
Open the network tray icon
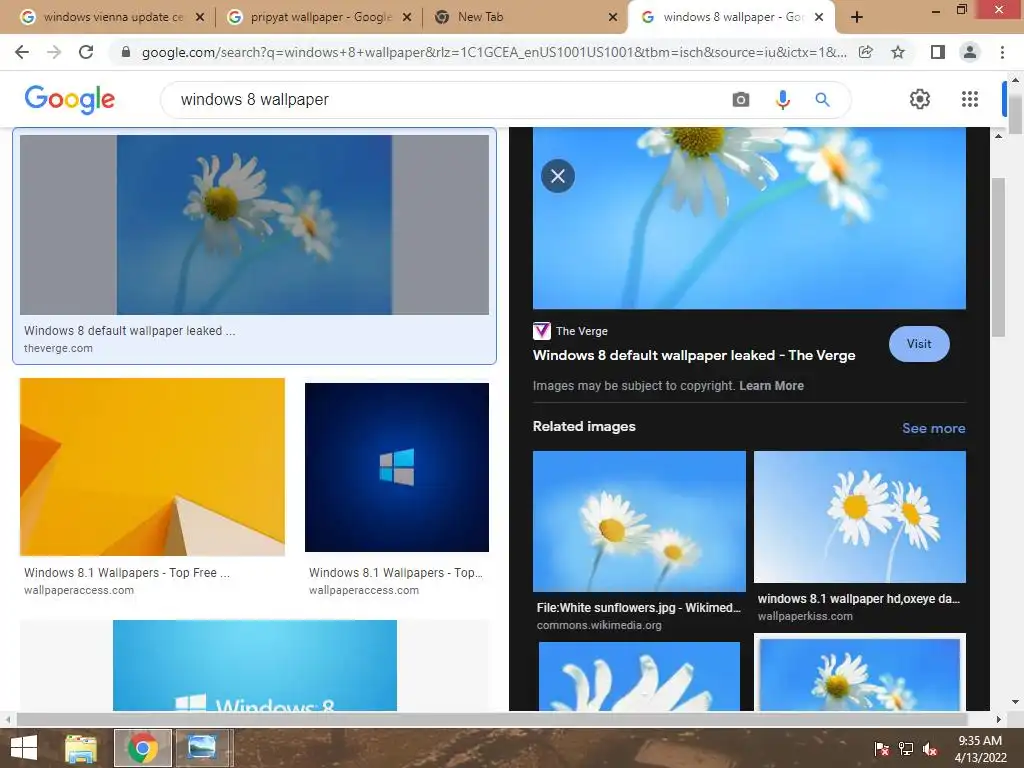pyautogui.click(x=906, y=749)
